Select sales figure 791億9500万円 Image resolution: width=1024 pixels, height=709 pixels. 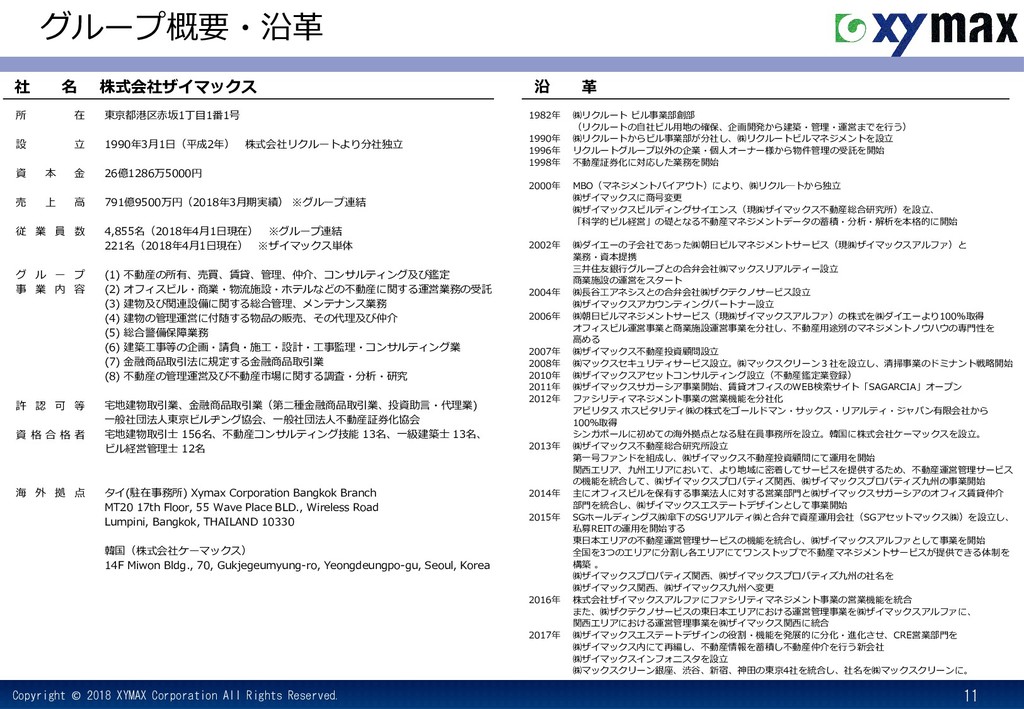pos(144,202)
